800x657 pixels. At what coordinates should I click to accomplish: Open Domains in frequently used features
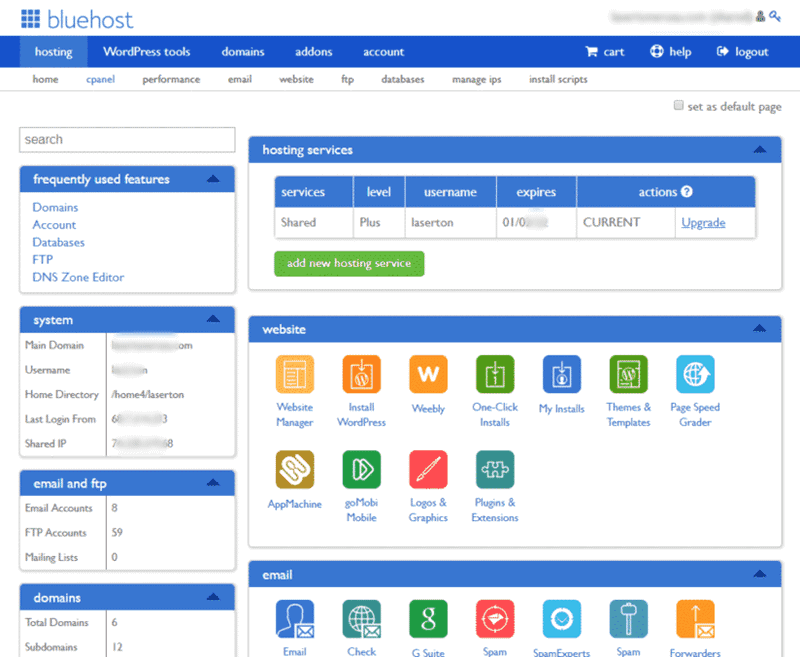tap(55, 207)
